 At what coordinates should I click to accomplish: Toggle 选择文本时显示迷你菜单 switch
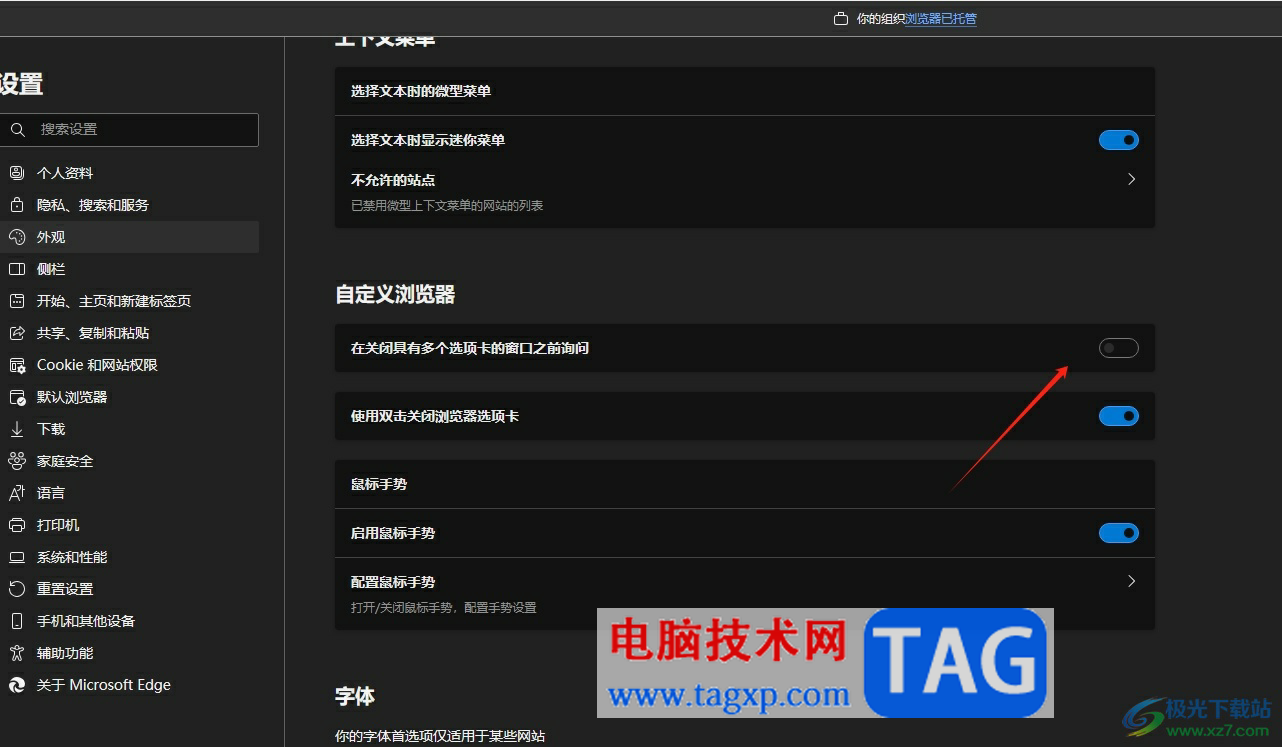click(1118, 139)
